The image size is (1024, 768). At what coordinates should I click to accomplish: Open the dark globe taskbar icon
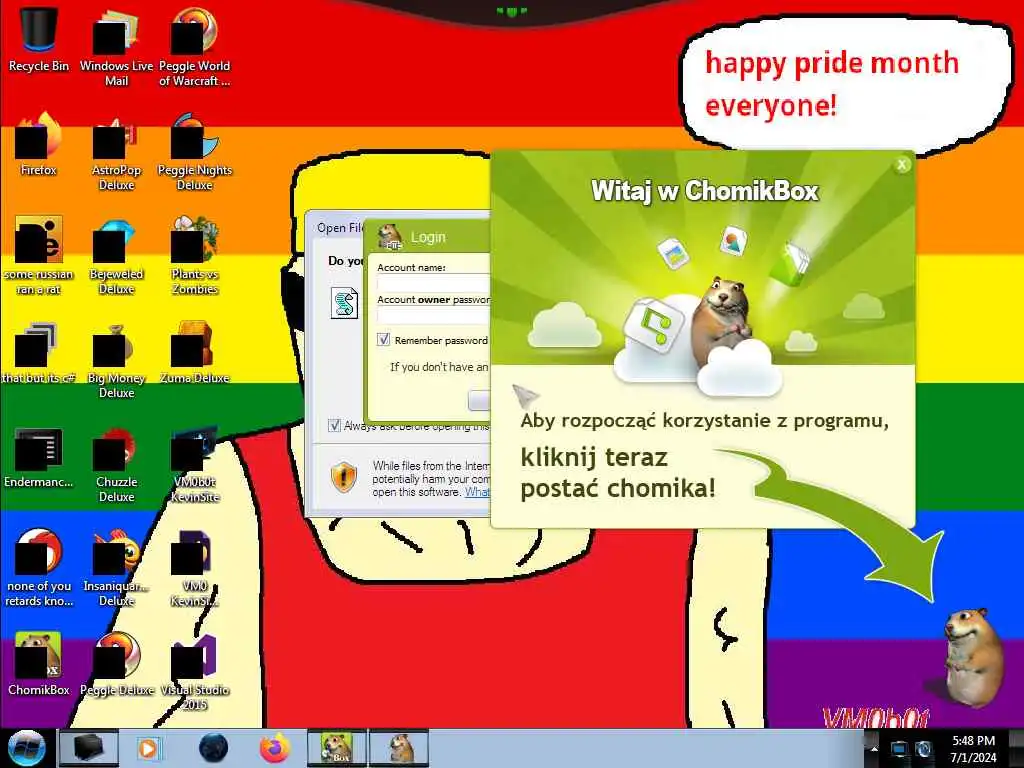(x=214, y=748)
